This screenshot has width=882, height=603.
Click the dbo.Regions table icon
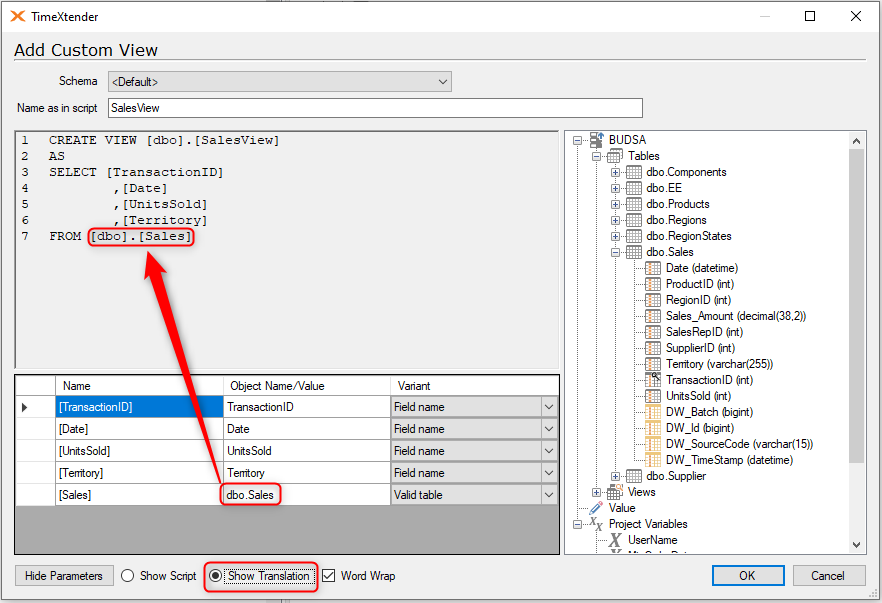click(x=634, y=220)
